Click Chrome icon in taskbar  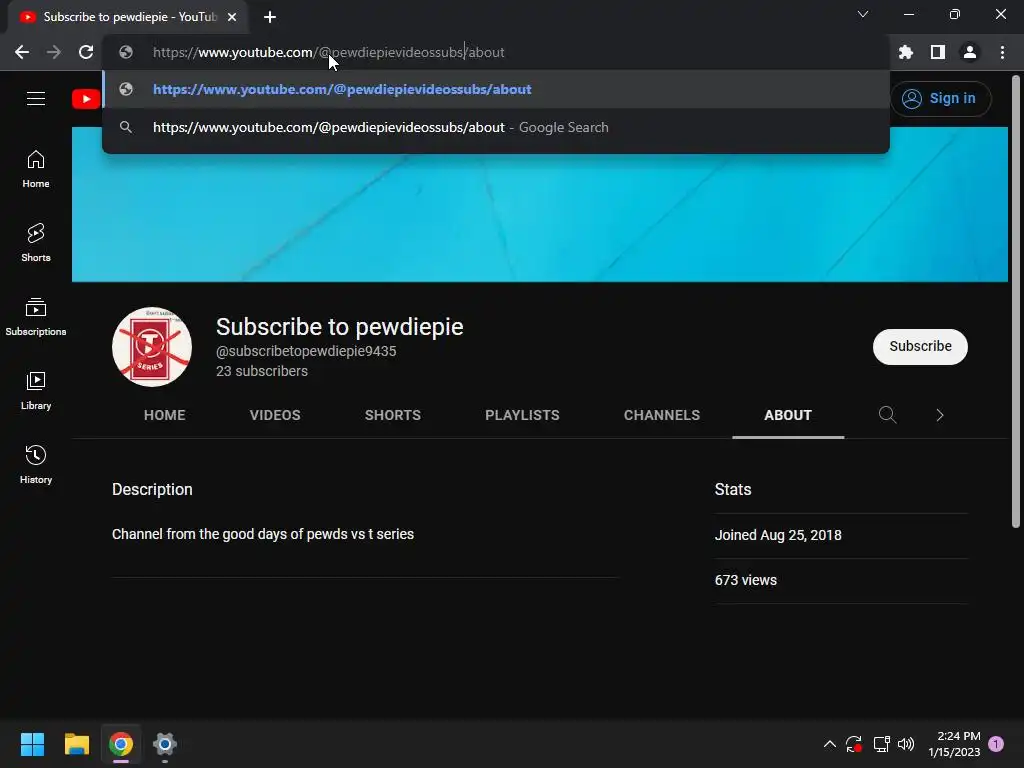(x=121, y=744)
